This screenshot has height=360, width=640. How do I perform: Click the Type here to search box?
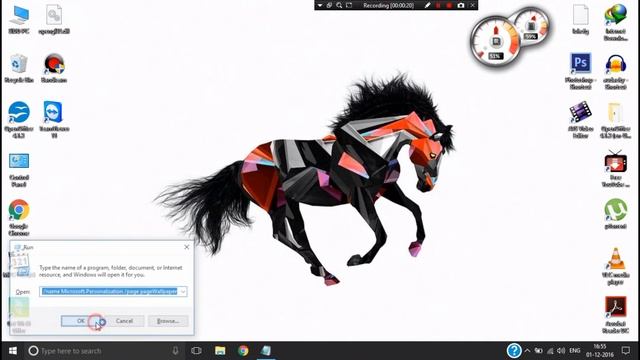point(104,351)
